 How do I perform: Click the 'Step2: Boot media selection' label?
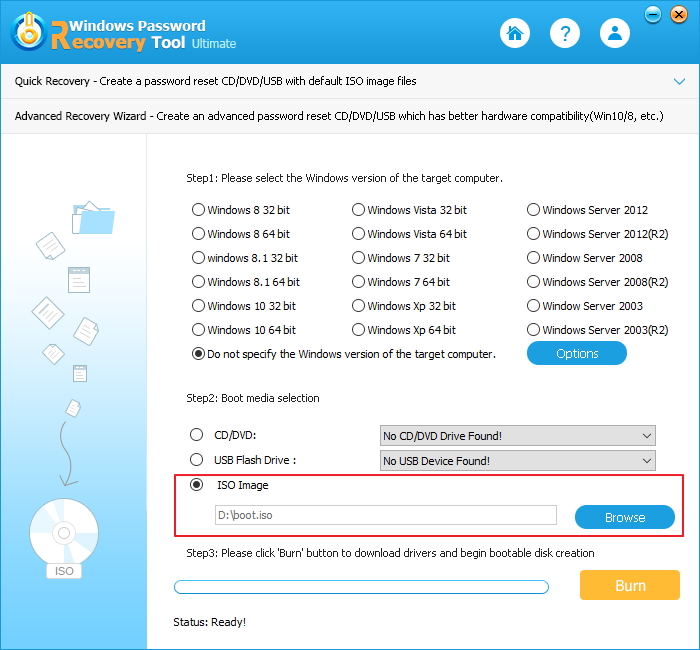(x=253, y=398)
